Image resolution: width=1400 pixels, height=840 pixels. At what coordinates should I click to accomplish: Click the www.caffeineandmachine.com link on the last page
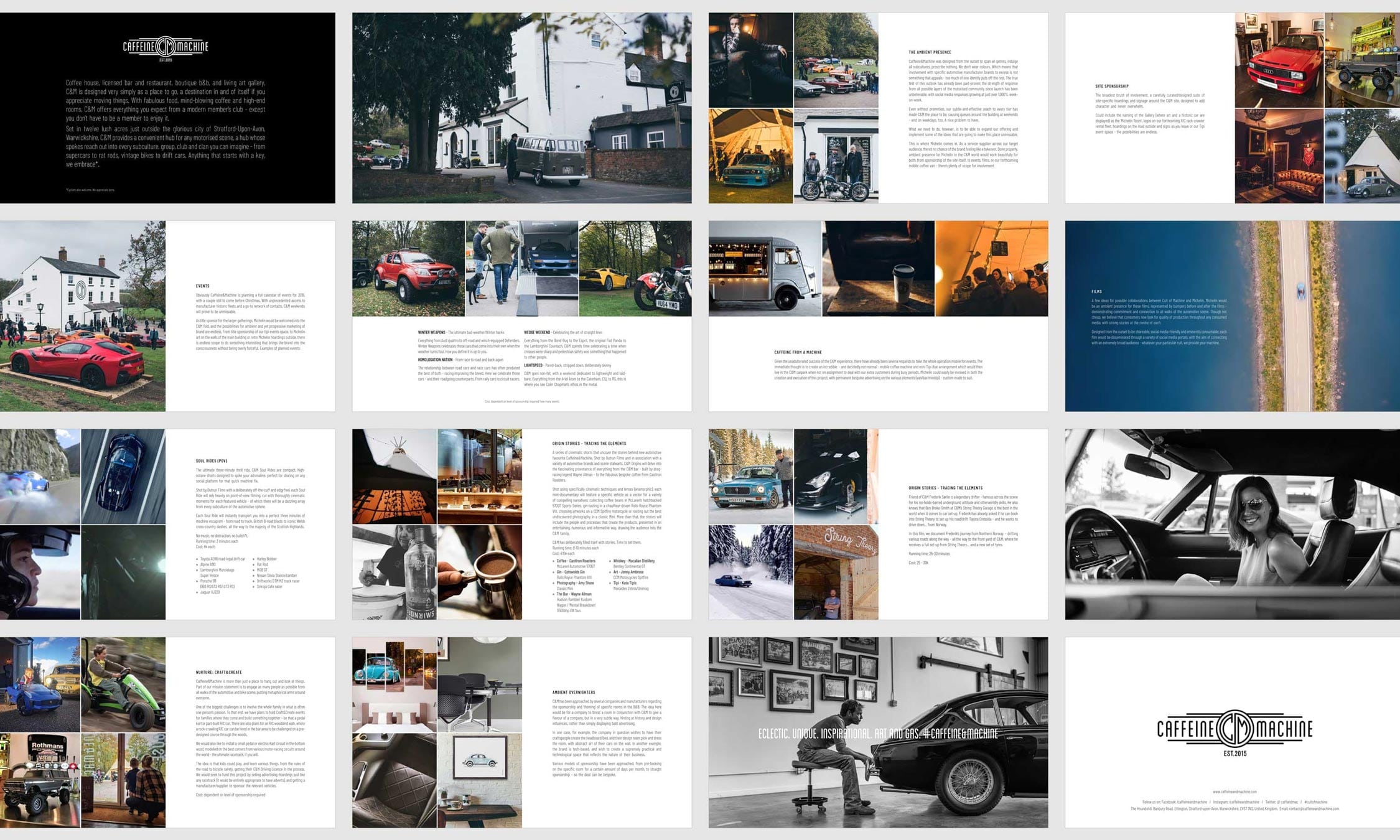click(1234, 792)
